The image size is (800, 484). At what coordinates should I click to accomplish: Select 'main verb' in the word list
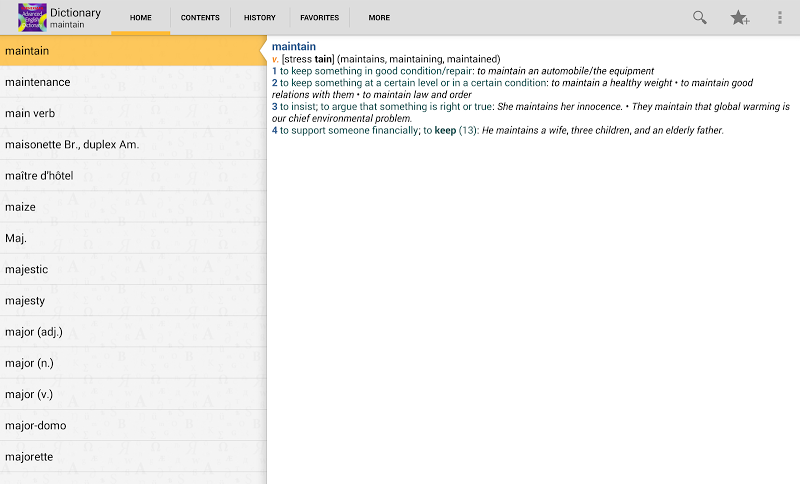point(133,113)
